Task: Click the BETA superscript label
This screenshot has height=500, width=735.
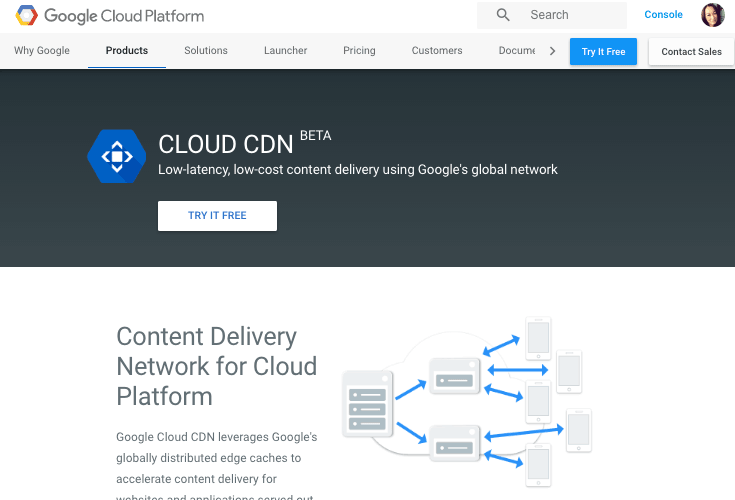Action: (315, 136)
